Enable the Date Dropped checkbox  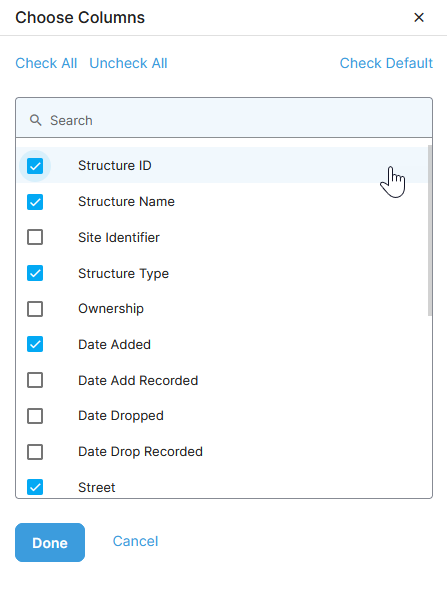click(x=35, y=416)
